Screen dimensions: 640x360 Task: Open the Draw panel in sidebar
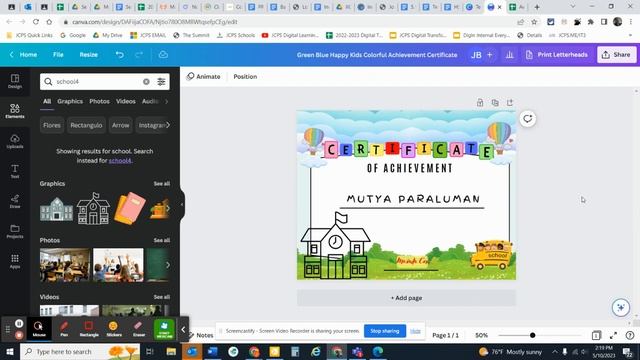click(15, 201)
